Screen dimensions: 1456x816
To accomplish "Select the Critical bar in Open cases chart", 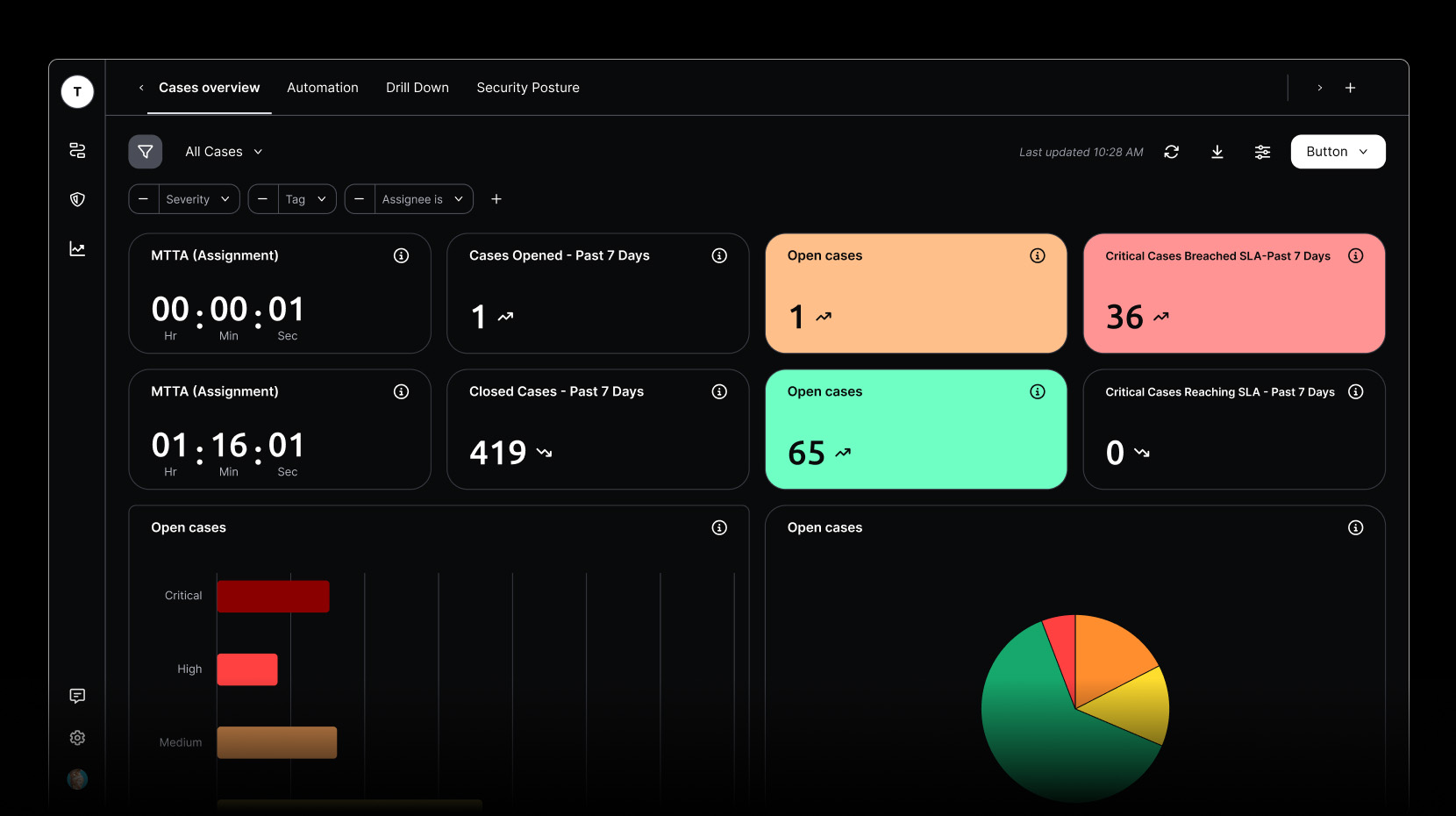I will tap(273, 597).
